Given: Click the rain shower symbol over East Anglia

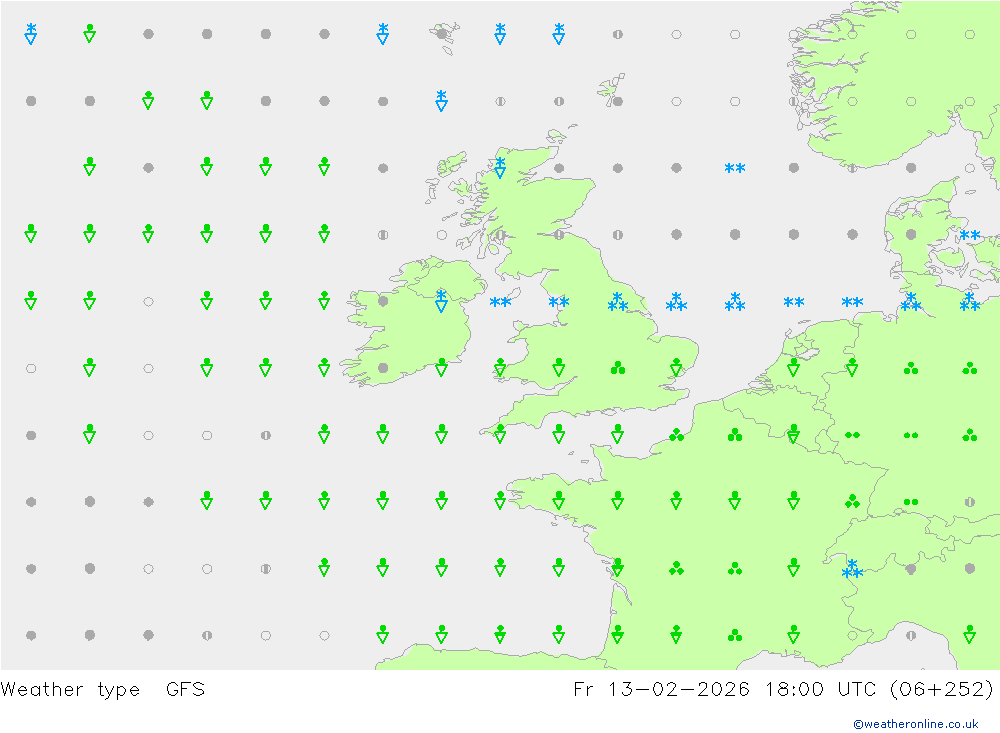Looking at the screenshot, I should 676,367.
